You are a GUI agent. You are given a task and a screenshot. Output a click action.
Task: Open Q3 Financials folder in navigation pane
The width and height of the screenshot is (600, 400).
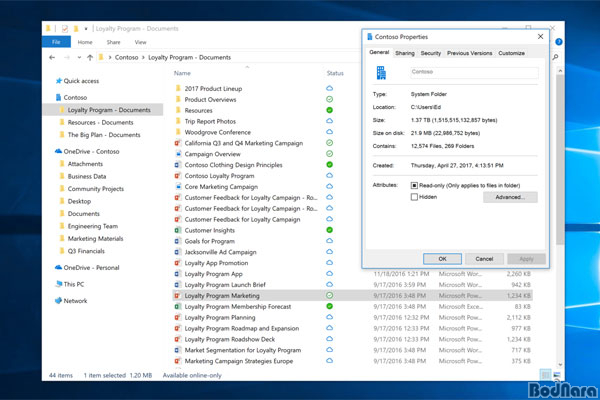coord(86,251)
